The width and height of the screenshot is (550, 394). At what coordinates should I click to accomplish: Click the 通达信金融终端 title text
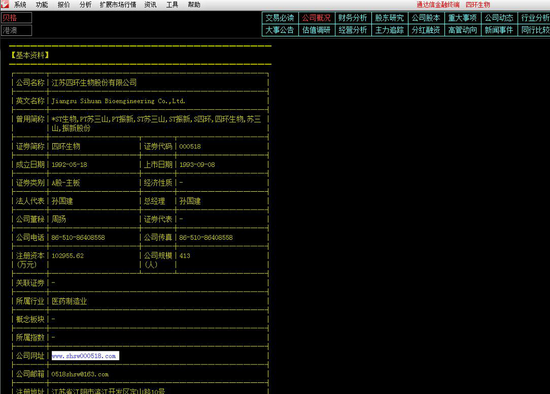click(x=438, y=5)
